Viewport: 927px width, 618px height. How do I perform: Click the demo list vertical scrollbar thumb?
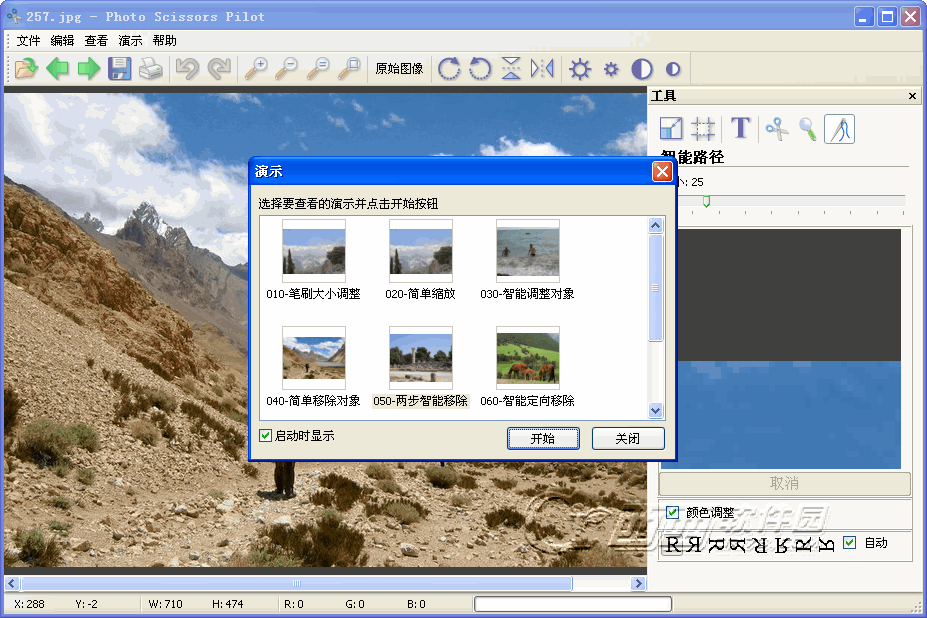click(655, 288)
